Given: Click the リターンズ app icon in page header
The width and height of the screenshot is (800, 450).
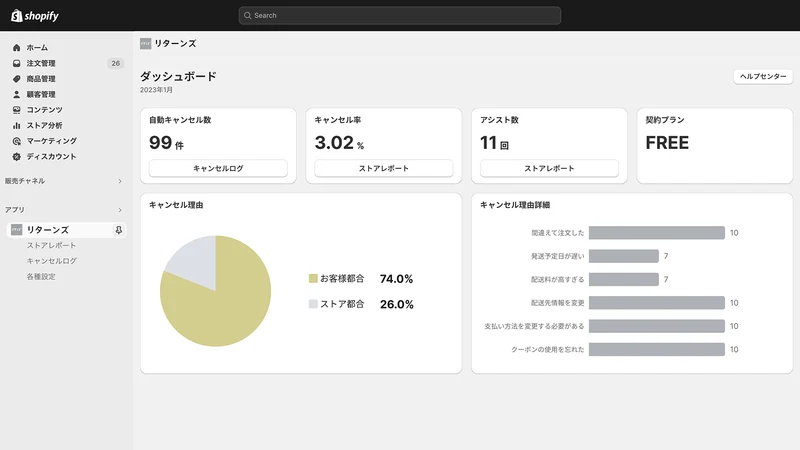Looking at the screenshot, I should (145, 44).
